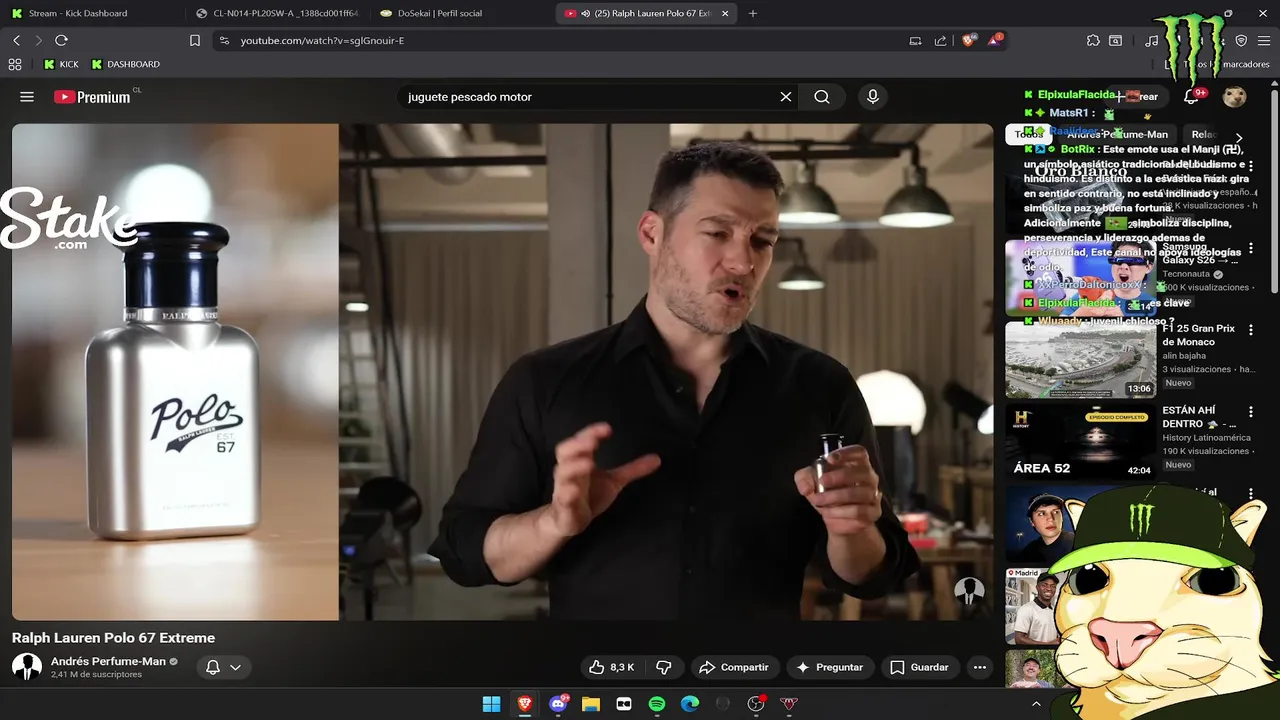
Task: Switch to CL-N014-PL20SW-A tab
Action: (277, 13)
